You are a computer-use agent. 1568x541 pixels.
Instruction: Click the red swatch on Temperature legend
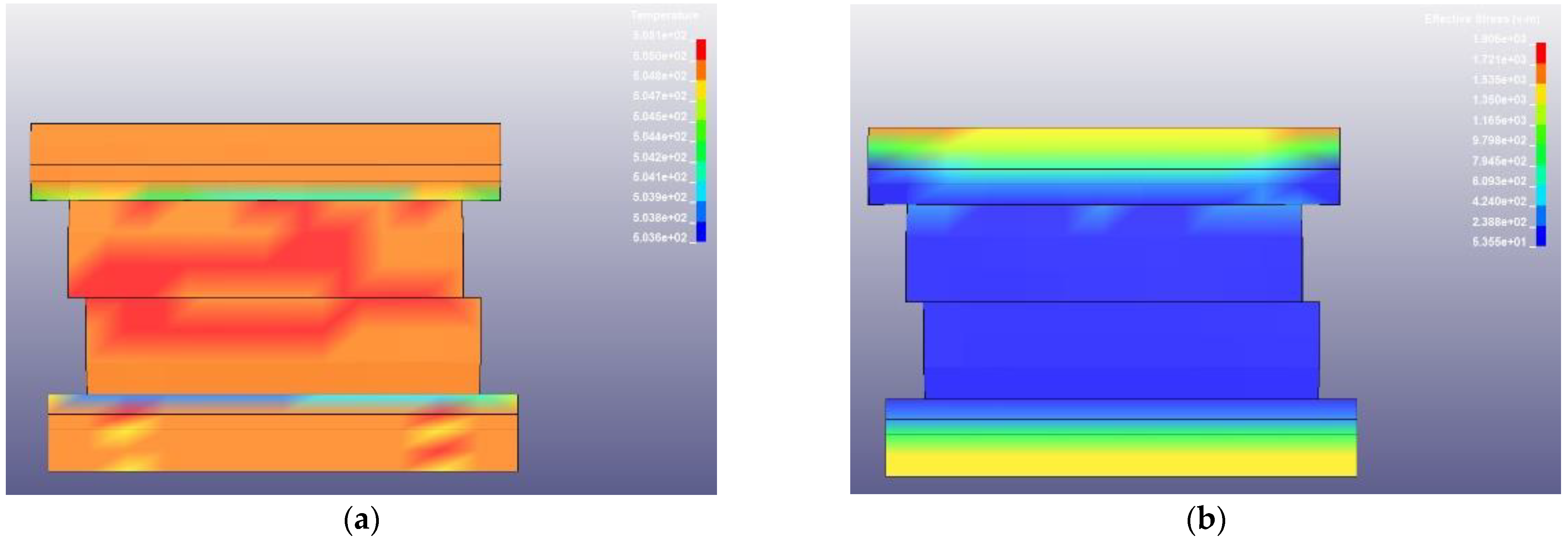point(701,49)
